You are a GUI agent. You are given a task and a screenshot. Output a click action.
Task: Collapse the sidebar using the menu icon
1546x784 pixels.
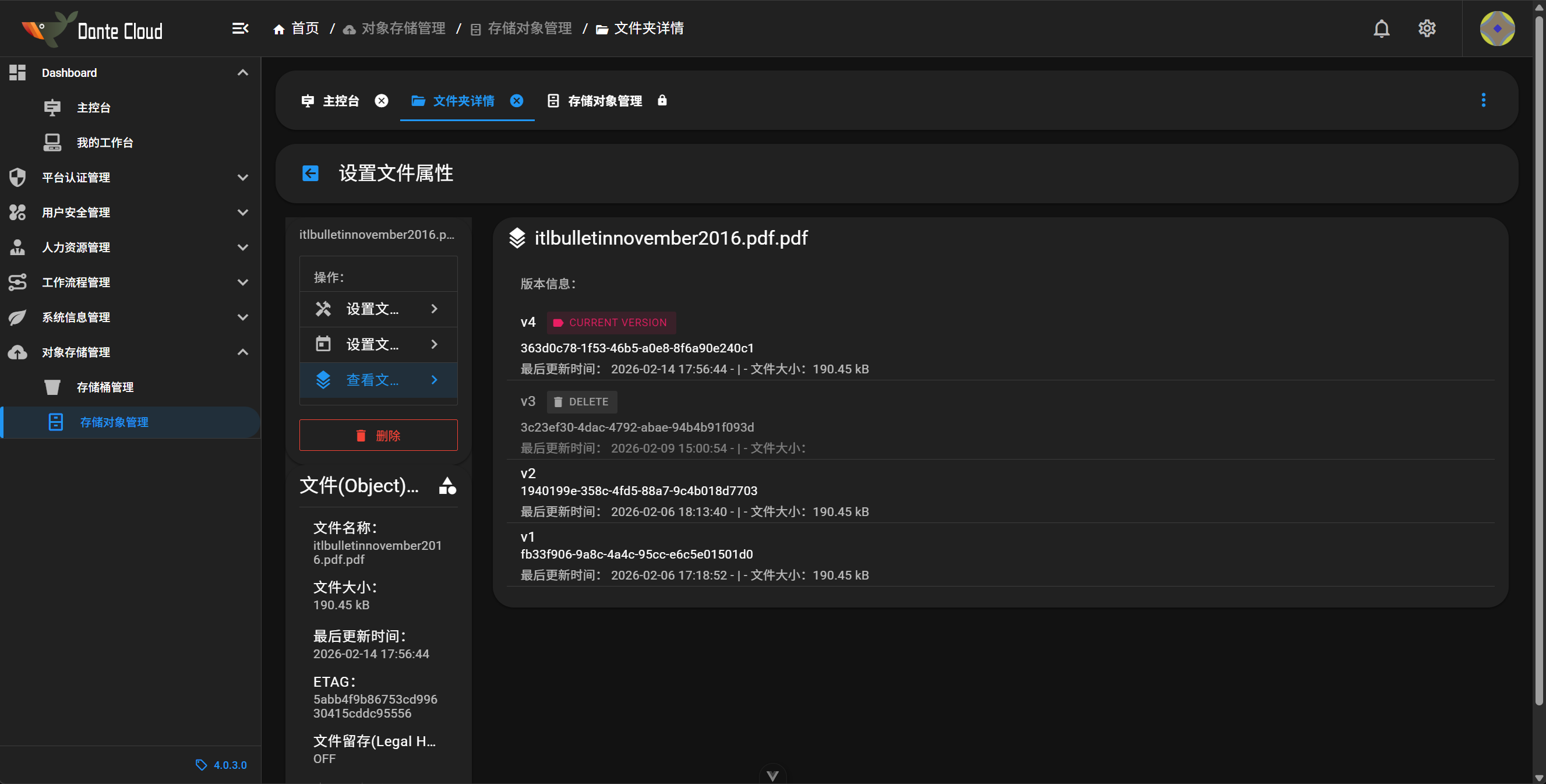coord(240,28)
